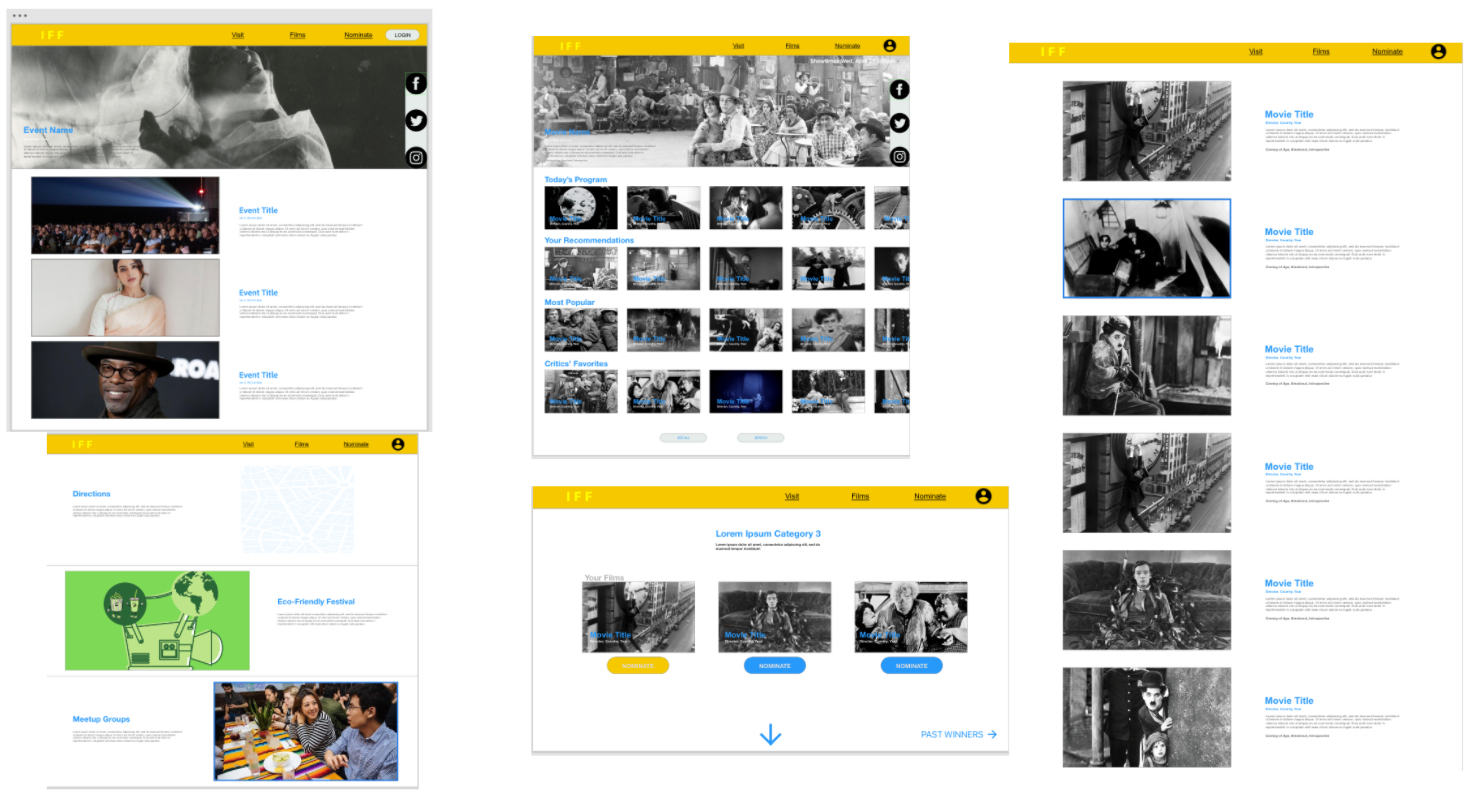Open the blue-tinted film in Critics' Favorites
This screenshot has height=792, width=1466.
(746, 391)
